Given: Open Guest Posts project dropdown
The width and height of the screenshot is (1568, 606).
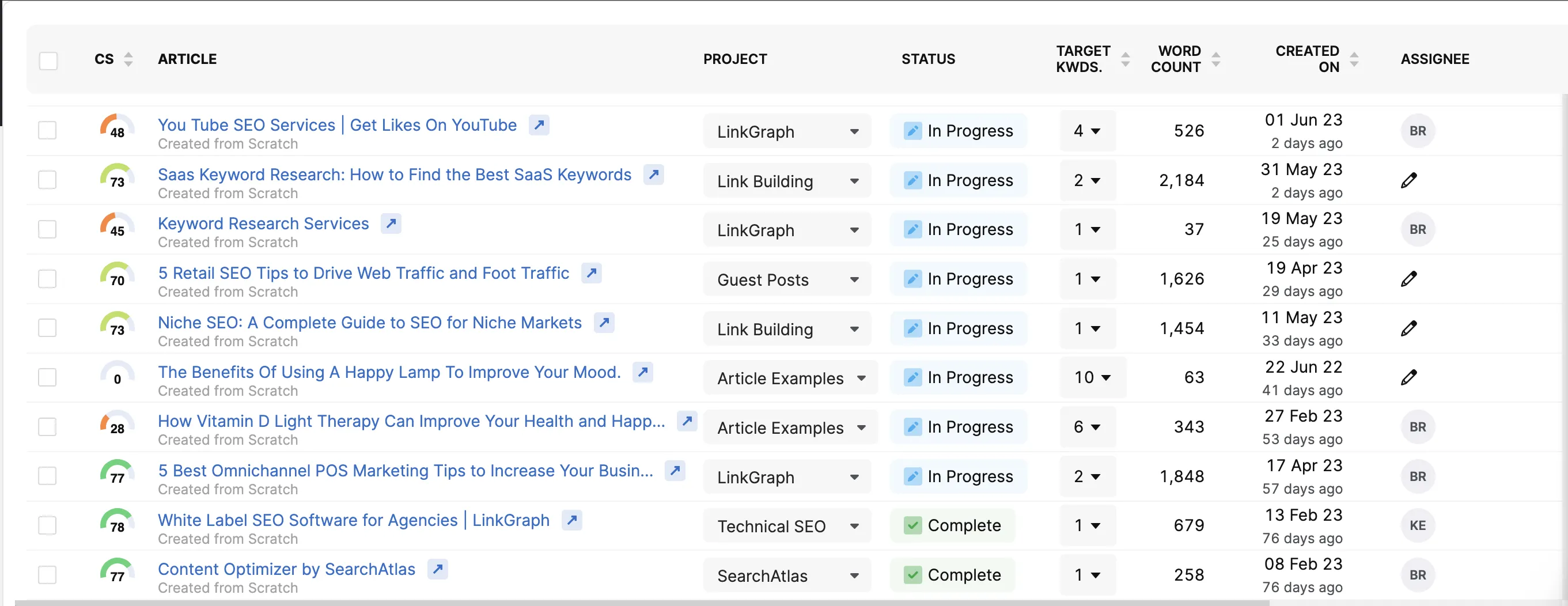Looking at the screenshot, I should click(x=786, y=279).
